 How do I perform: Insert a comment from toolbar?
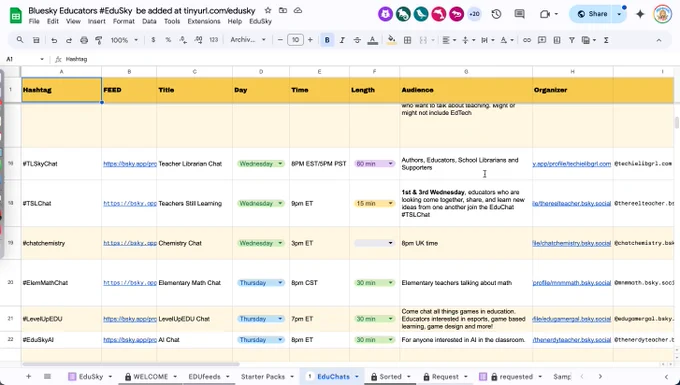542,40
